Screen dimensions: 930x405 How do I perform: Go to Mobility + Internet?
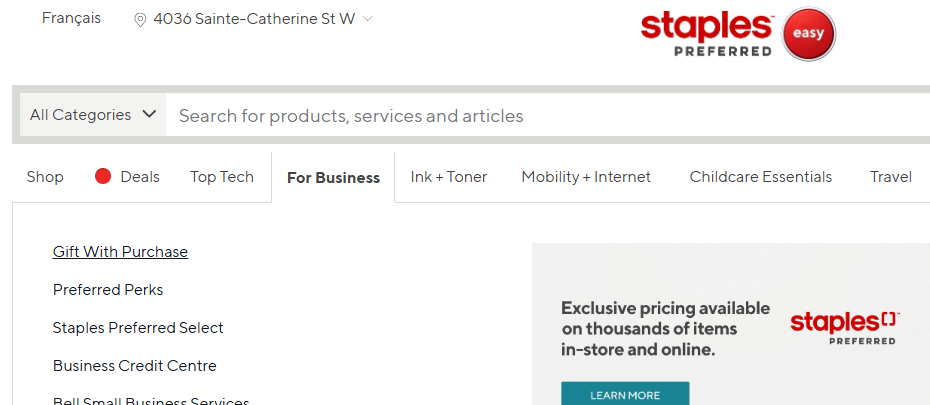coord(586,177)
